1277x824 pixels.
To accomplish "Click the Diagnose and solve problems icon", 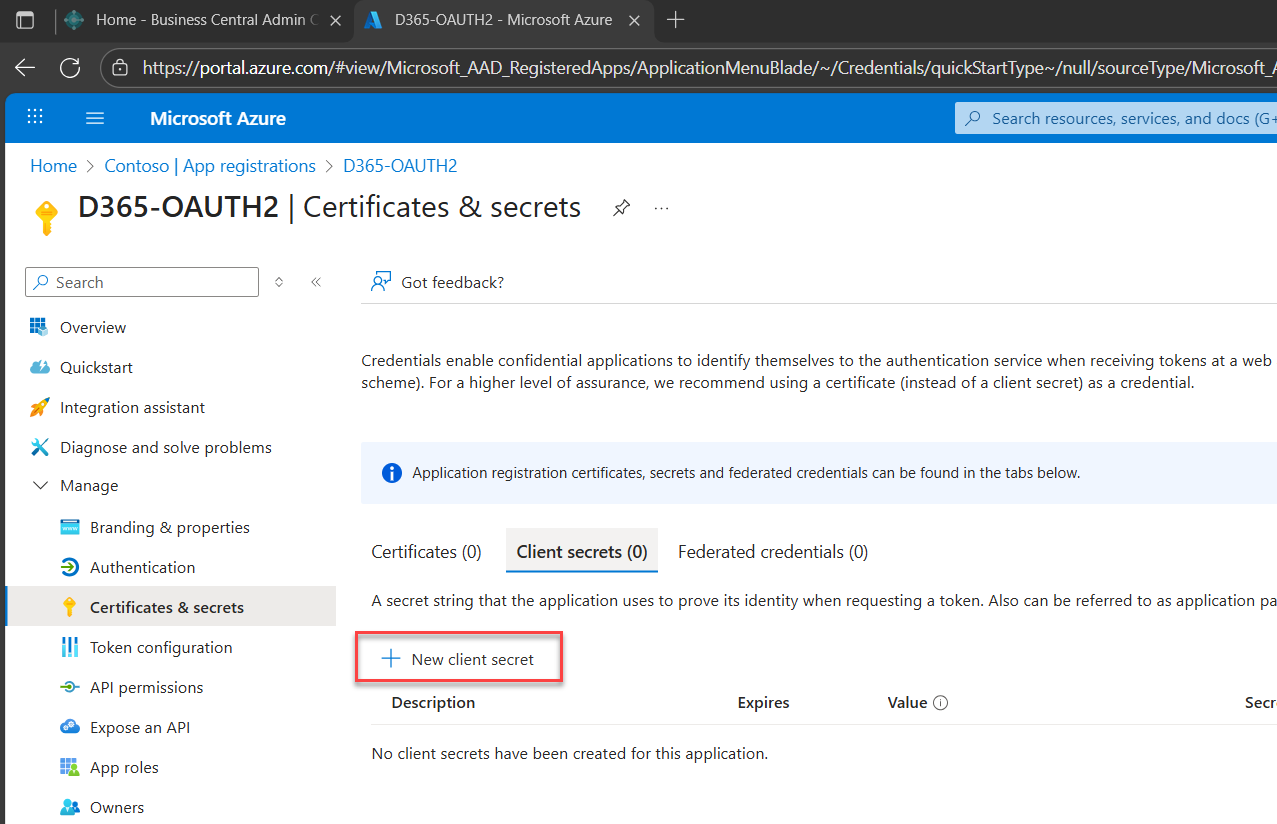I will [39, 447].
